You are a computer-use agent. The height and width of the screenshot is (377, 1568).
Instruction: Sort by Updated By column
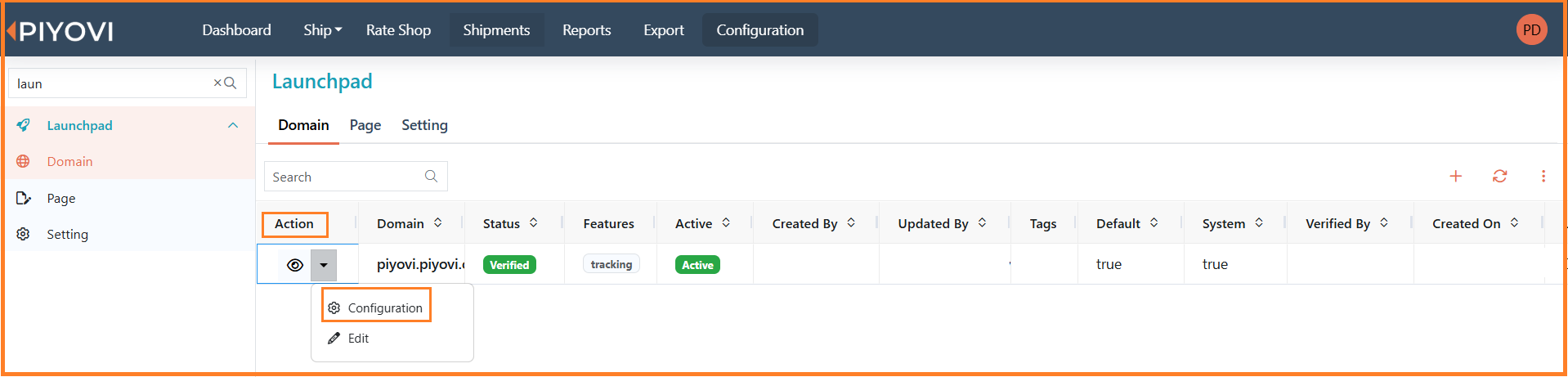click(982, 222)
